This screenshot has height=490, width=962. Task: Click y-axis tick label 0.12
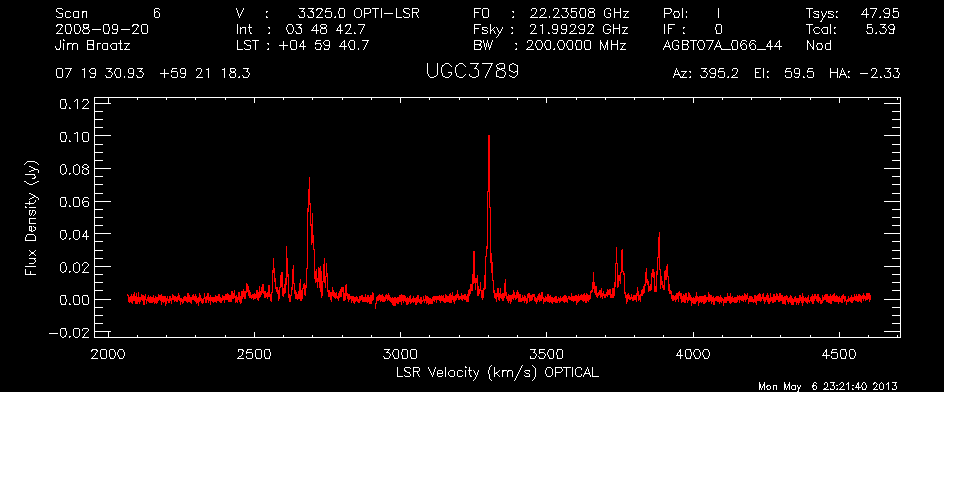[74, 104]
